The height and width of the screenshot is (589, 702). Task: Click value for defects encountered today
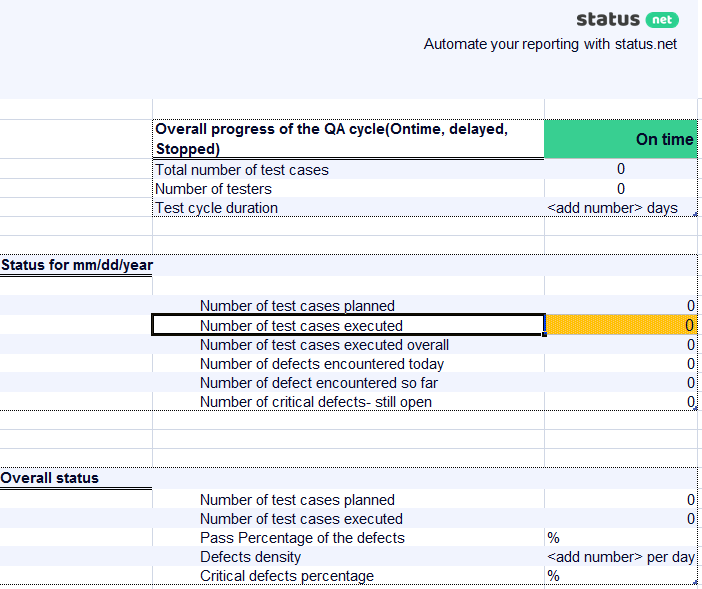tap(621, 363)
